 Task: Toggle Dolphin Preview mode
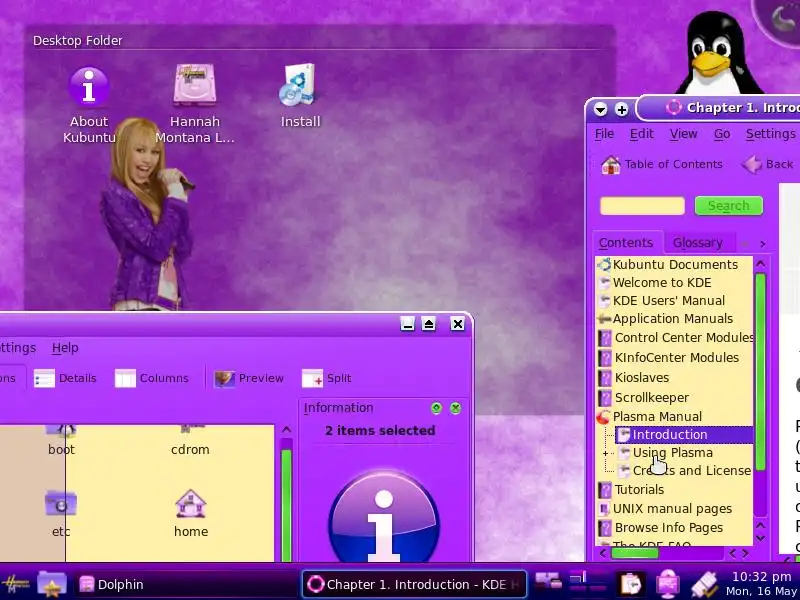249,378
